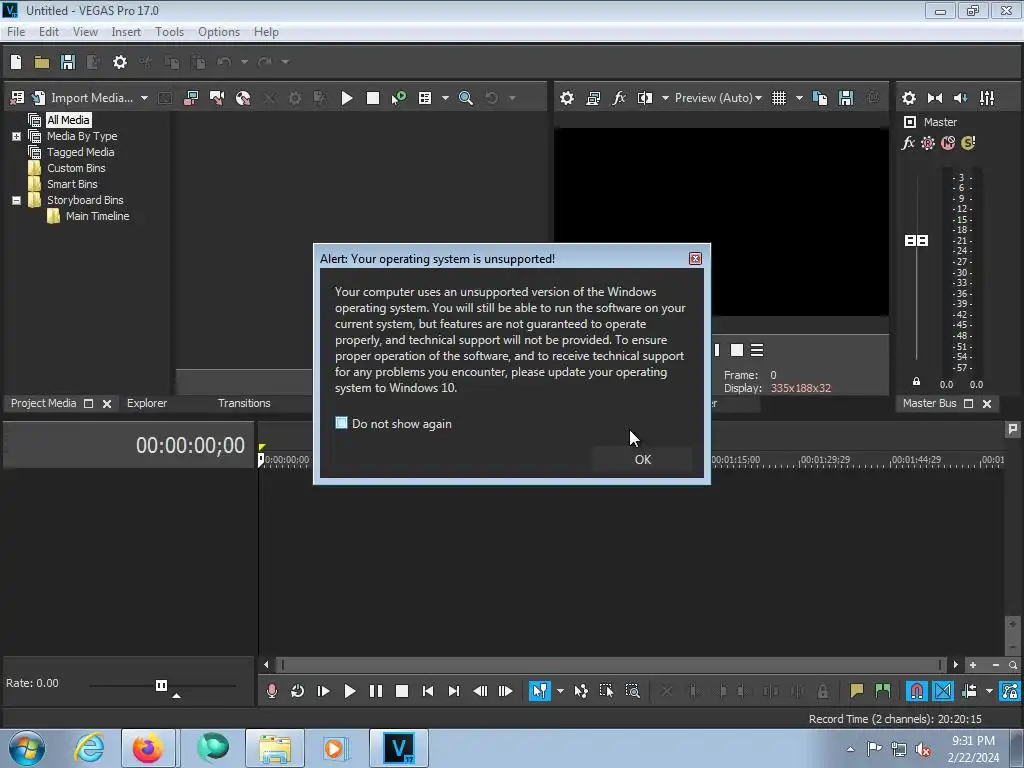Open Import Media dropdown arrow
This screenshot has width=1024, height=768.
coord(144,98)
